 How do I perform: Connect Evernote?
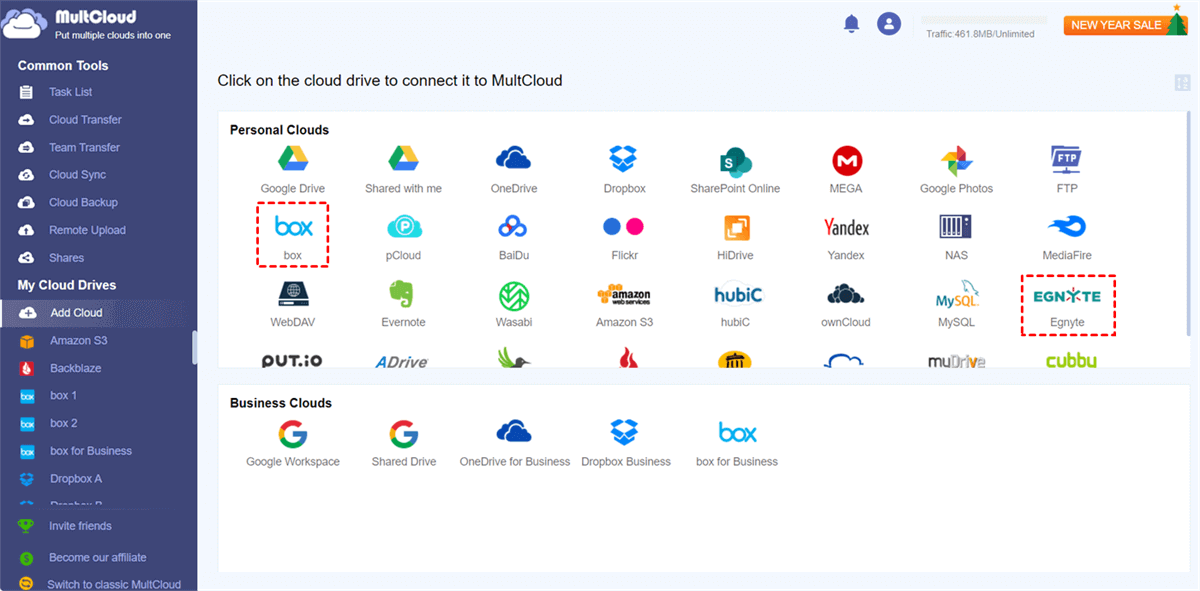click(x=403, y=294)
